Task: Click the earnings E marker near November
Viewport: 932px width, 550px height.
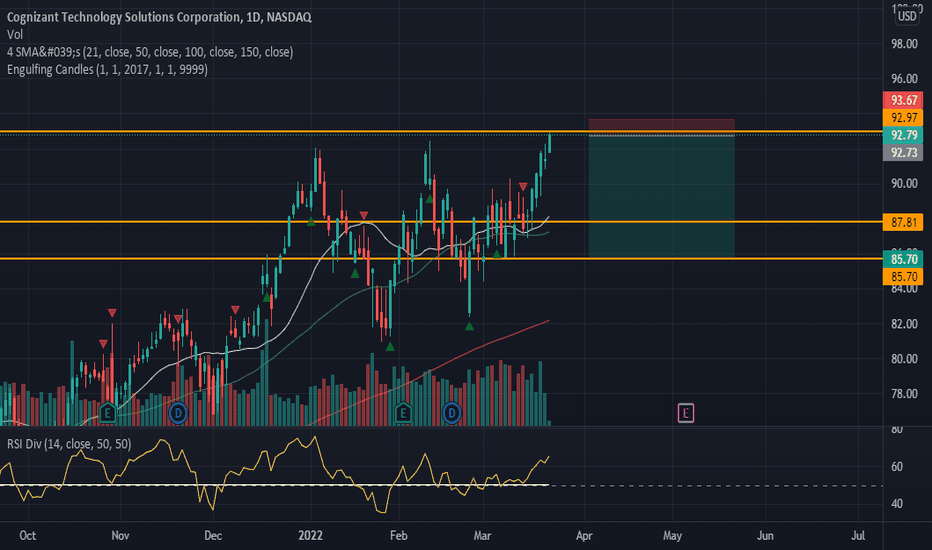Action: pyautogui.click(x=108, y=412)
